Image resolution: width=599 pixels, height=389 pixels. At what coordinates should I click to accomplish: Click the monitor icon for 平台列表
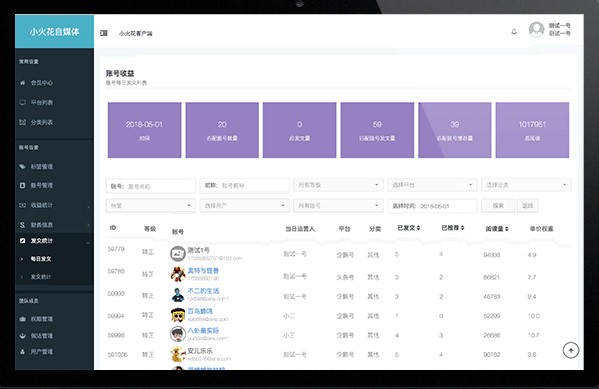pos(23,102)
